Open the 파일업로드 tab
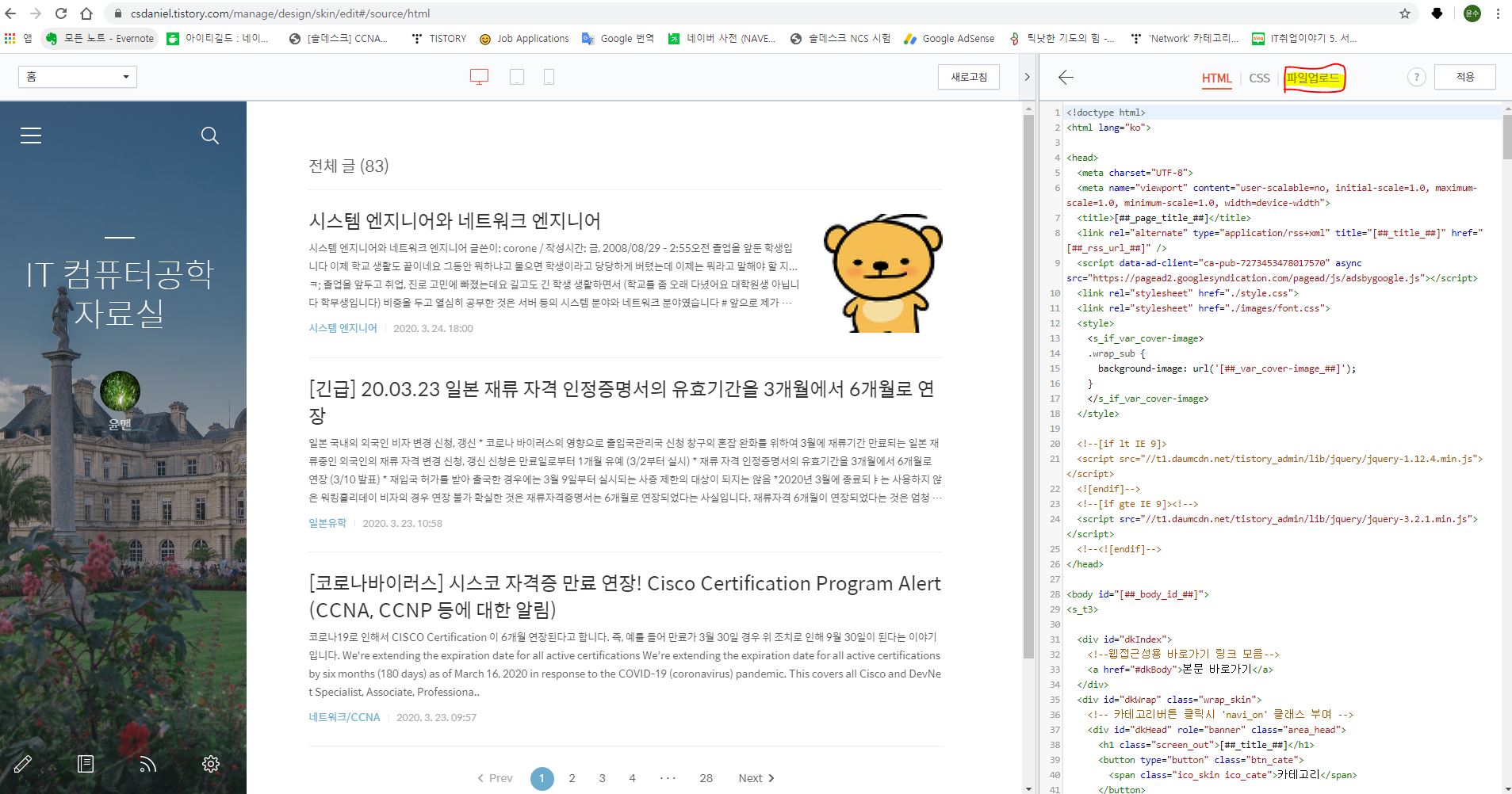This screenshot has height=794, width=1512. pyautogui.click(x=1313, y=78)
